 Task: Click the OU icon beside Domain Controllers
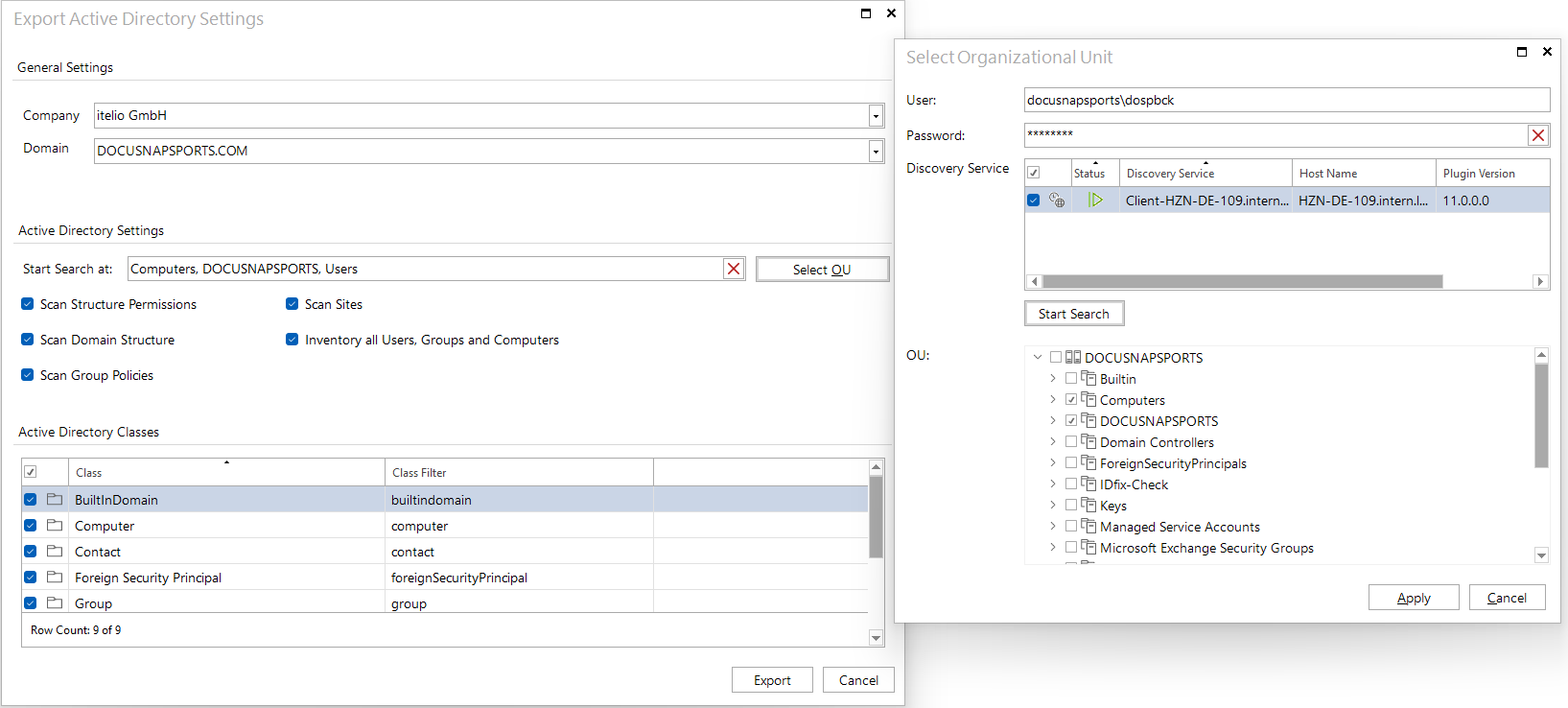[x=1088, y=441]
